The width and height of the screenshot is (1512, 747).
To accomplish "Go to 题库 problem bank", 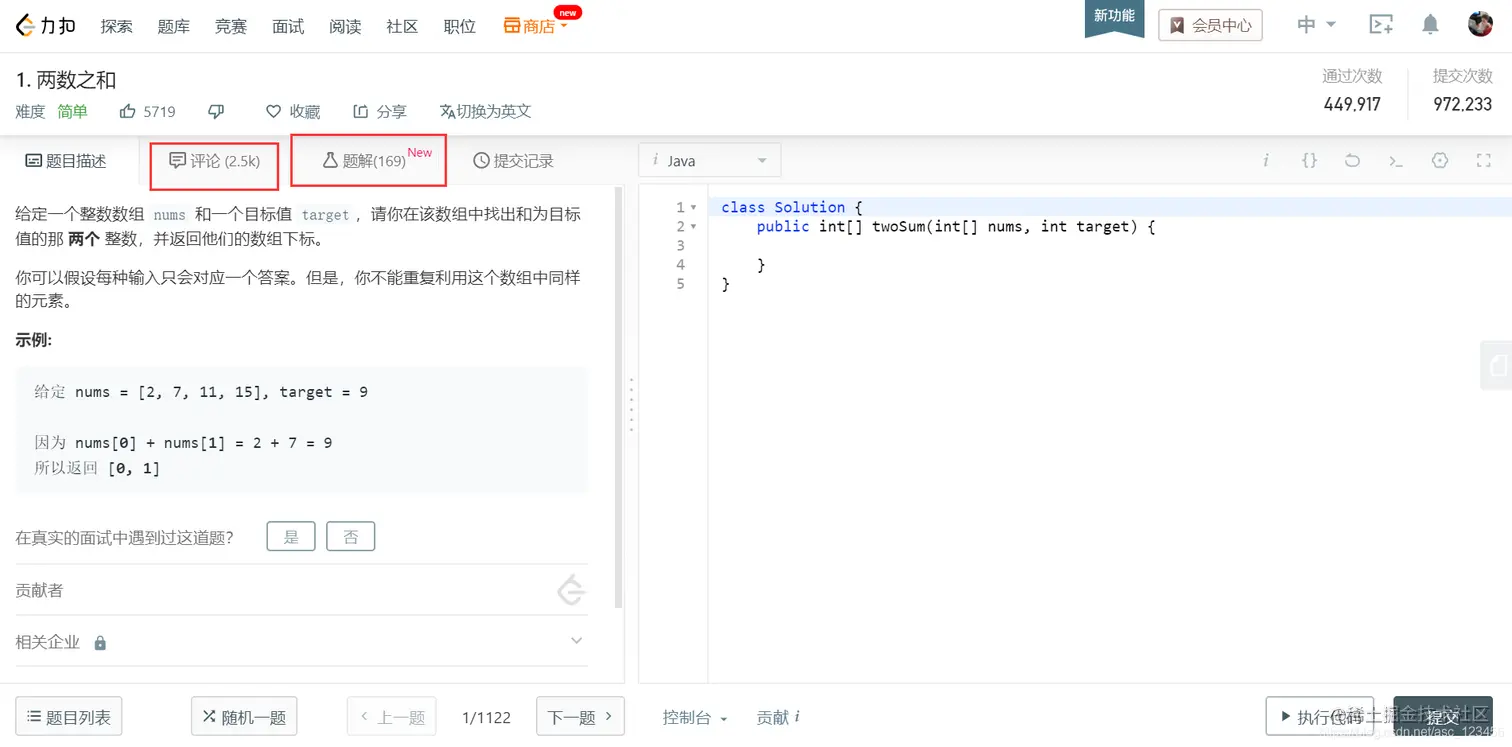I will [x=173, y=26].
